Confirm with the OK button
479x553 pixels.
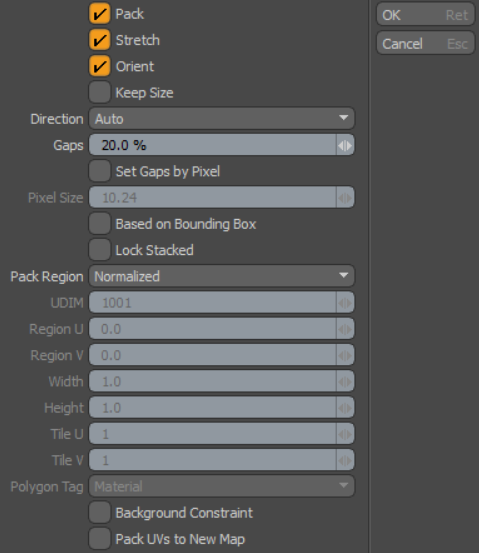click(425, 15)
